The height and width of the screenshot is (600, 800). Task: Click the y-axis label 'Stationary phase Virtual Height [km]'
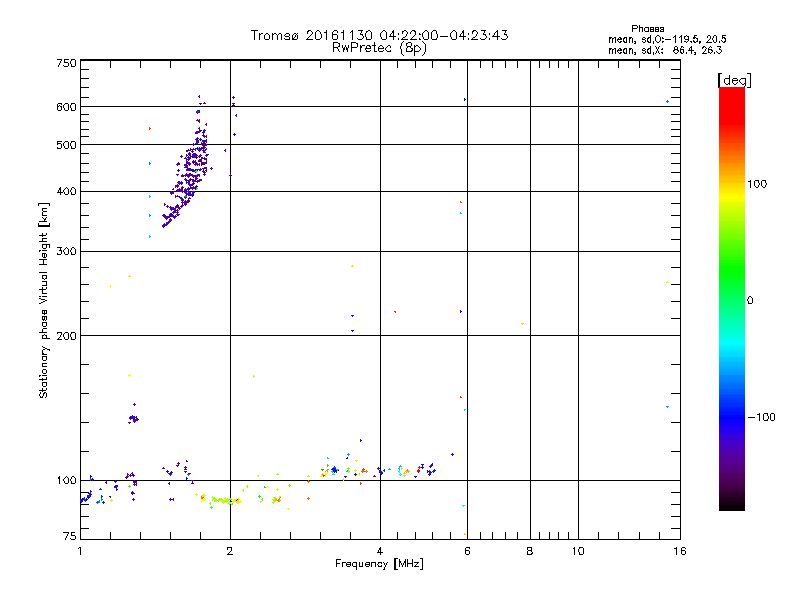tap(43, 300)
